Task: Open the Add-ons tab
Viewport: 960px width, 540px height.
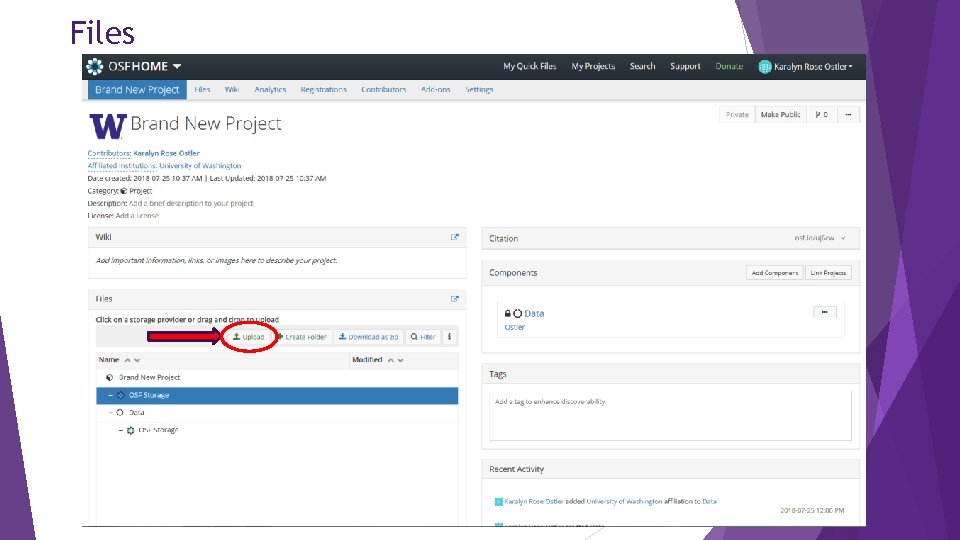Action: pos(435,89)
